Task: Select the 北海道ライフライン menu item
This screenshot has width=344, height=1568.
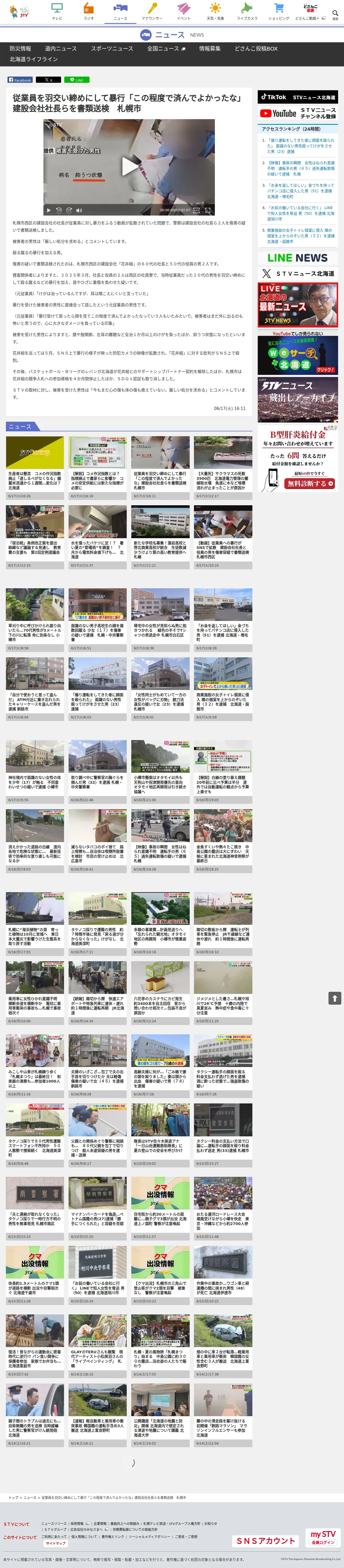Action: (33, 59)
